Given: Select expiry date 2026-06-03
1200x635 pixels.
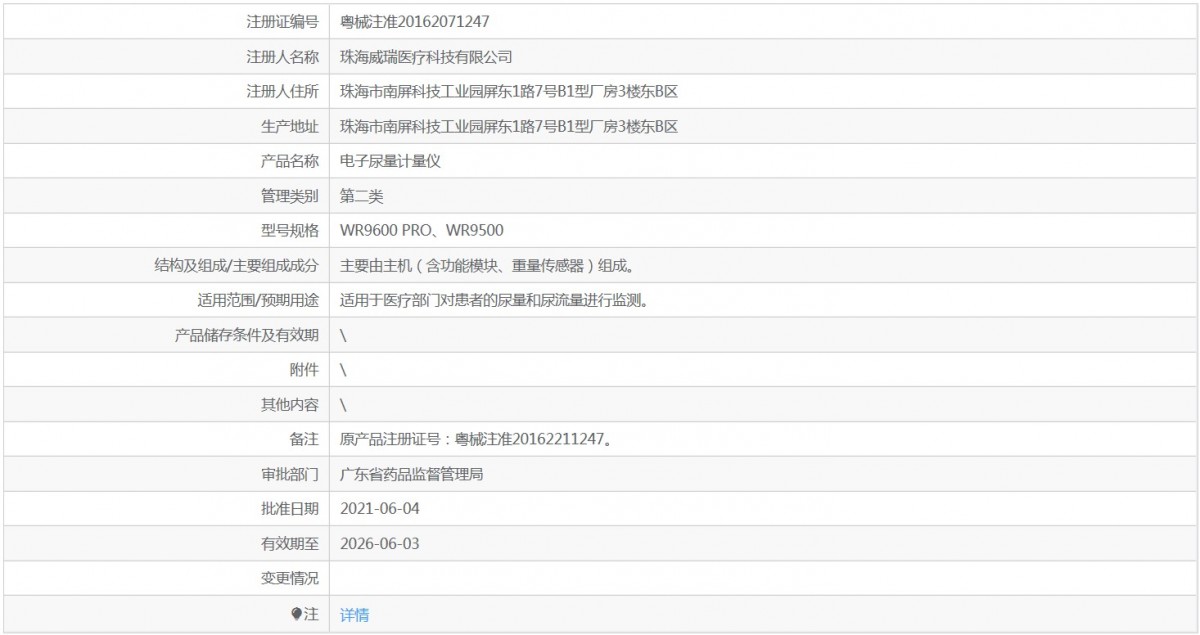Looking at the screenshot, I should pyautogui.click(x=380, y=544).
